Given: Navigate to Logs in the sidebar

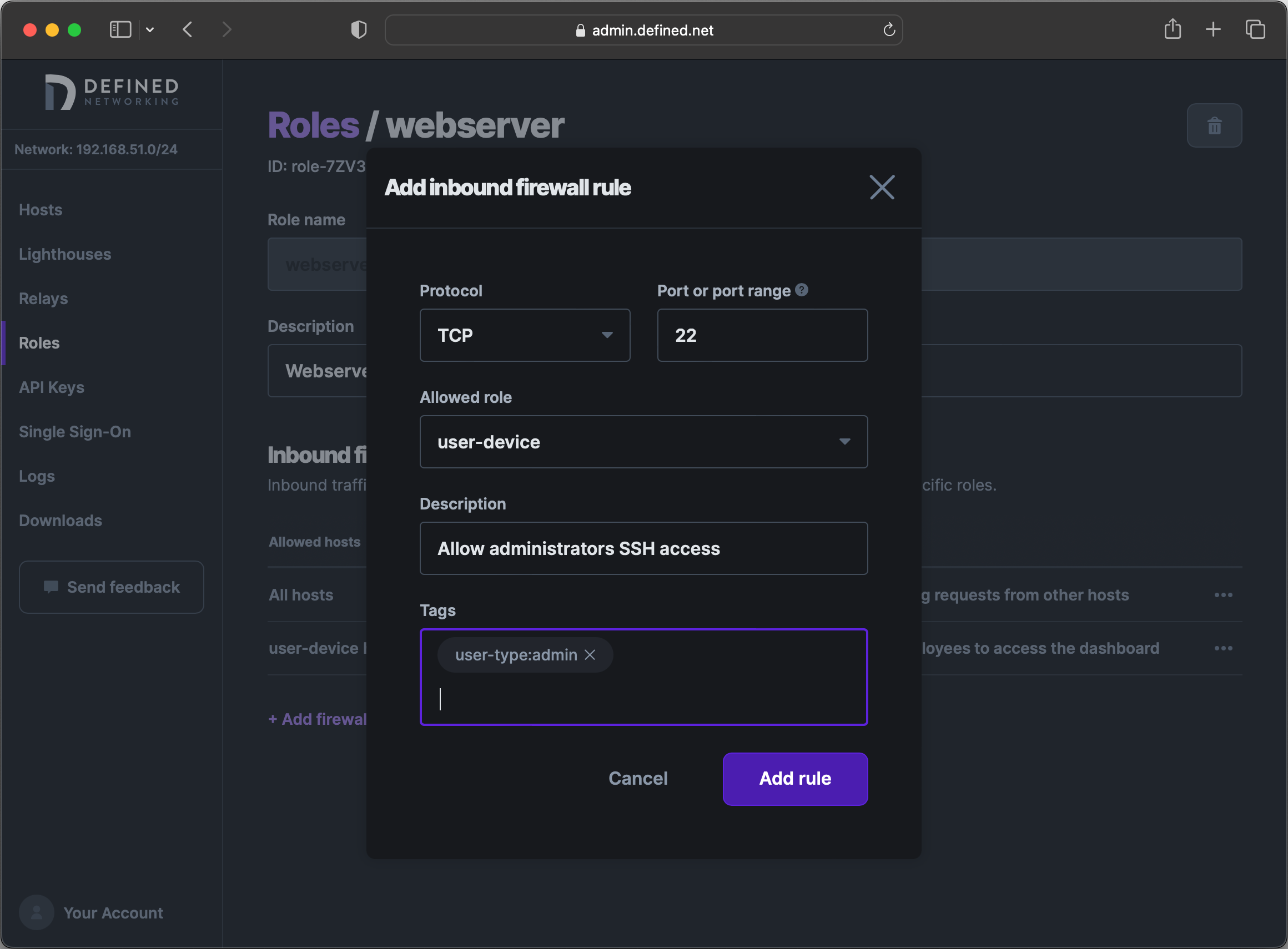Looking at the screenshot, I should [36, 476].
